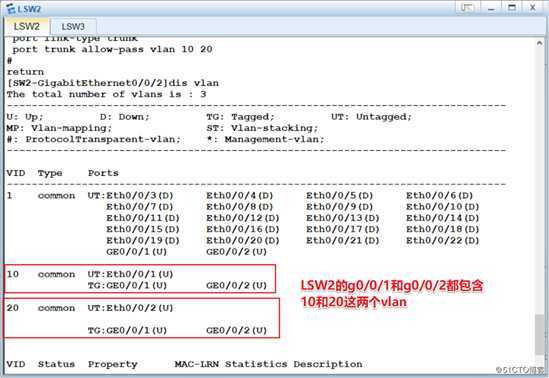Click the Eth0/0/22(D) port entry
Image resolution: width=549 pixels, height=378 pixels.
[443, 240]
